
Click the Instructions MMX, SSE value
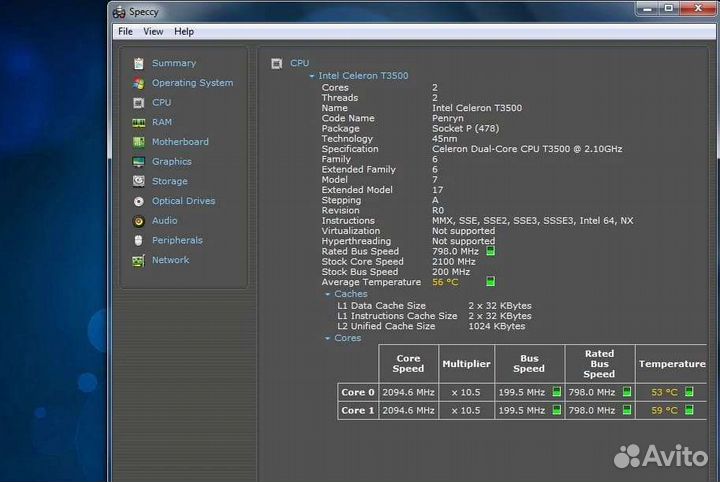(x=533, y=221)
